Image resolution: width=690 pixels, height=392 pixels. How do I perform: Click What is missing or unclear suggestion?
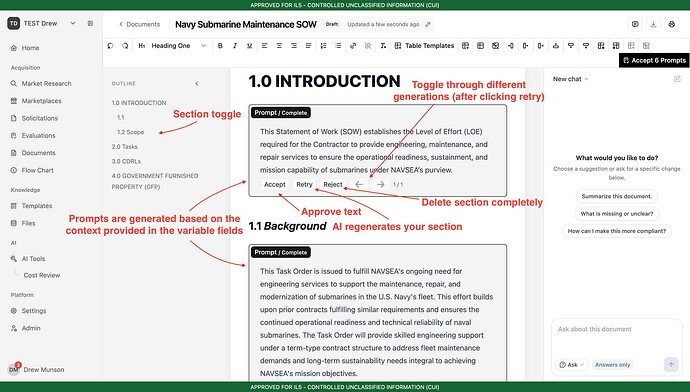(x=617, y=214)
